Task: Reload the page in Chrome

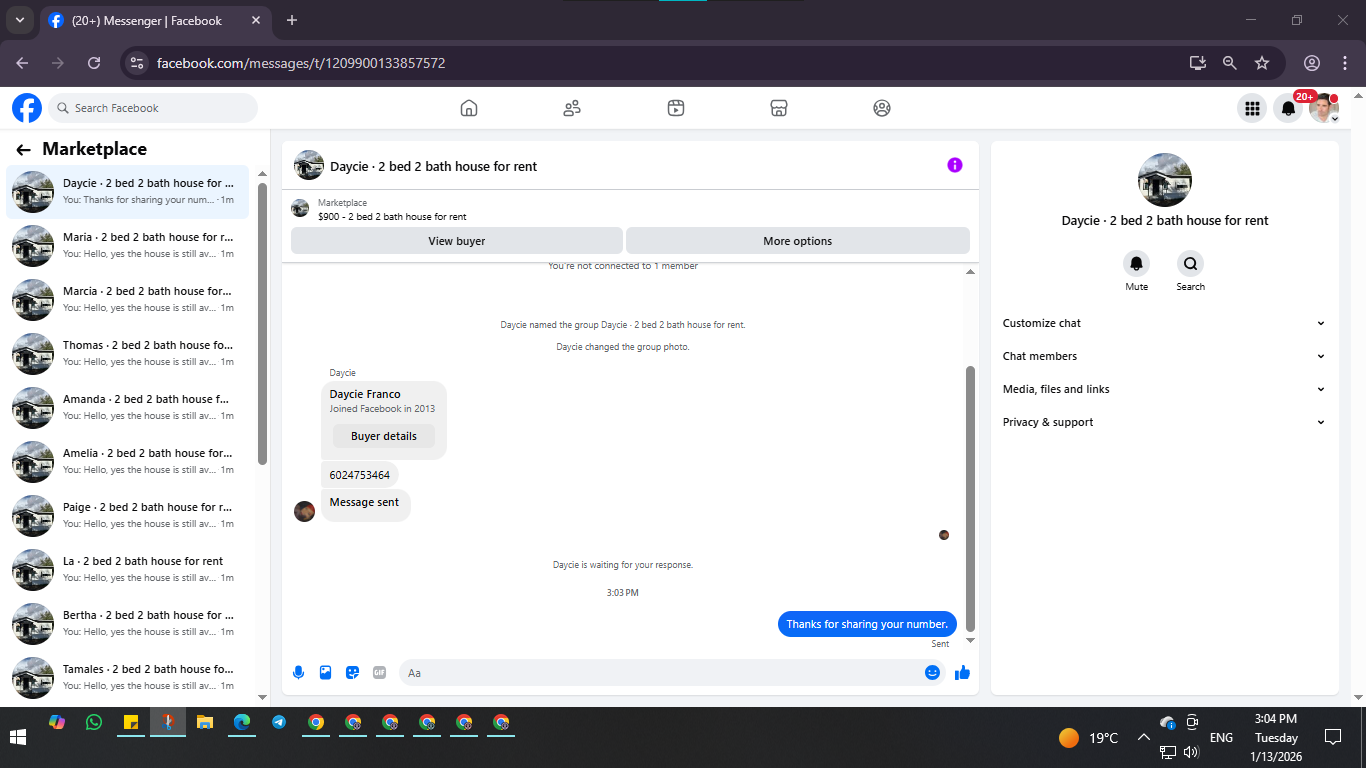Action: (x=94, y=63)
